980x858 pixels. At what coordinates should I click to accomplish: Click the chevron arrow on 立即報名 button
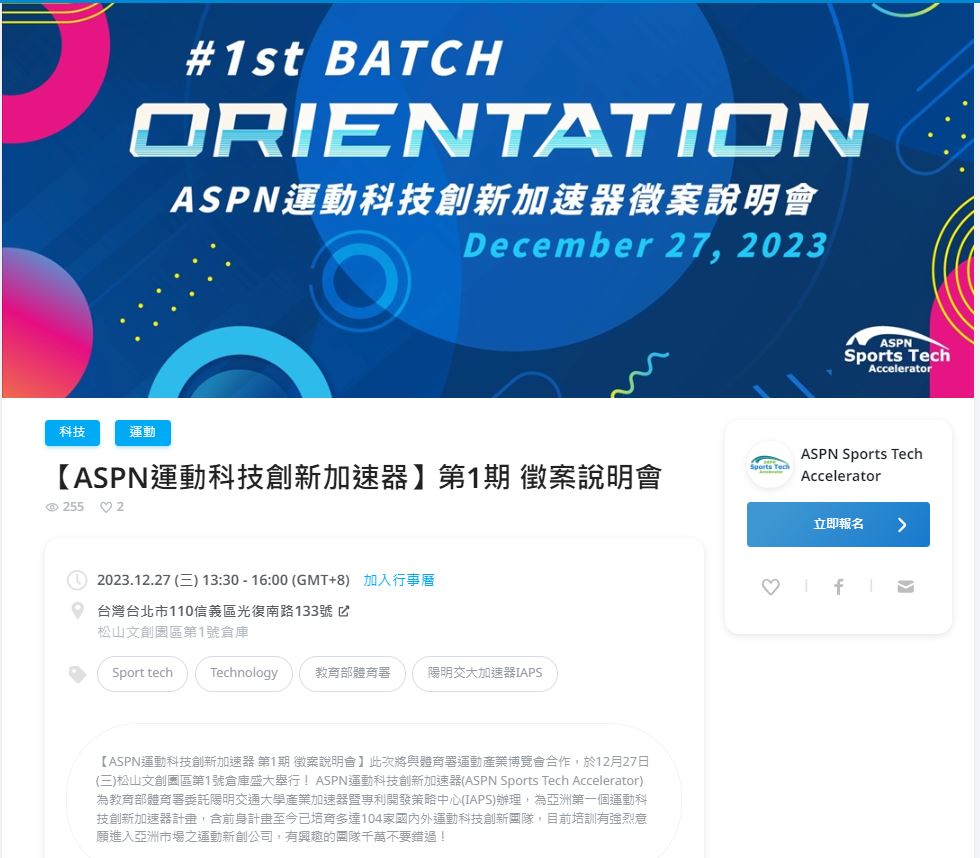[902, 525]
